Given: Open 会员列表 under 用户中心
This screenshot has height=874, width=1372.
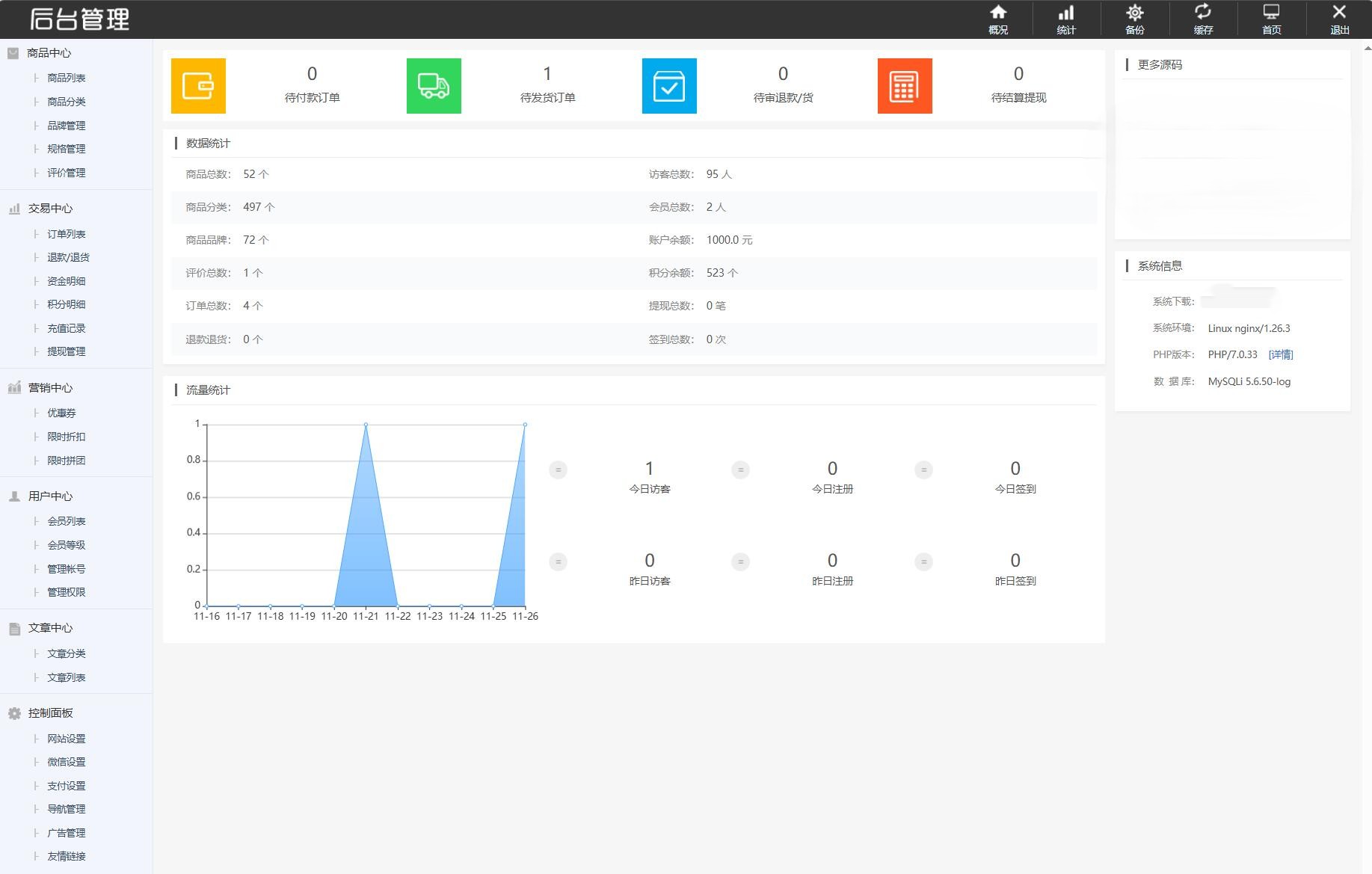Looking at the screenshot, I should coord(66,521).
